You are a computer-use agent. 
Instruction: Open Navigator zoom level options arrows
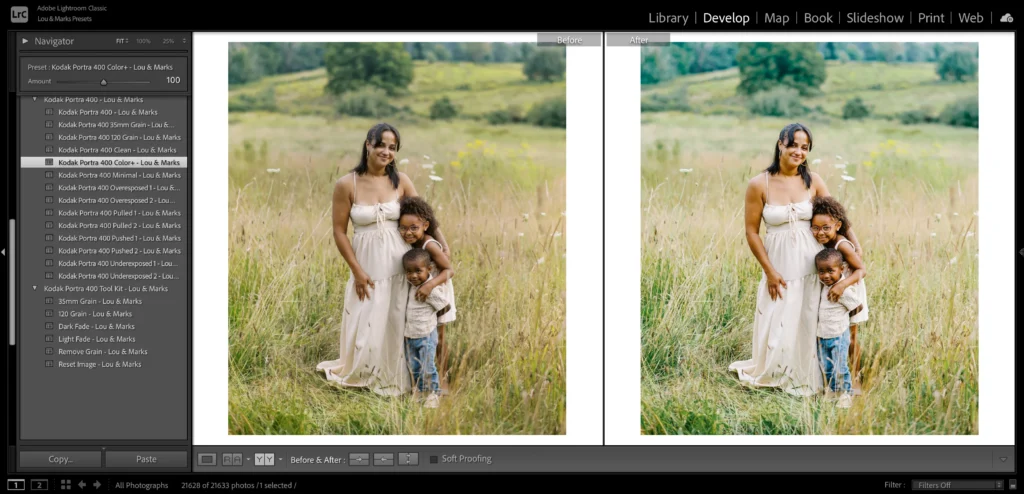pos(184,41)
